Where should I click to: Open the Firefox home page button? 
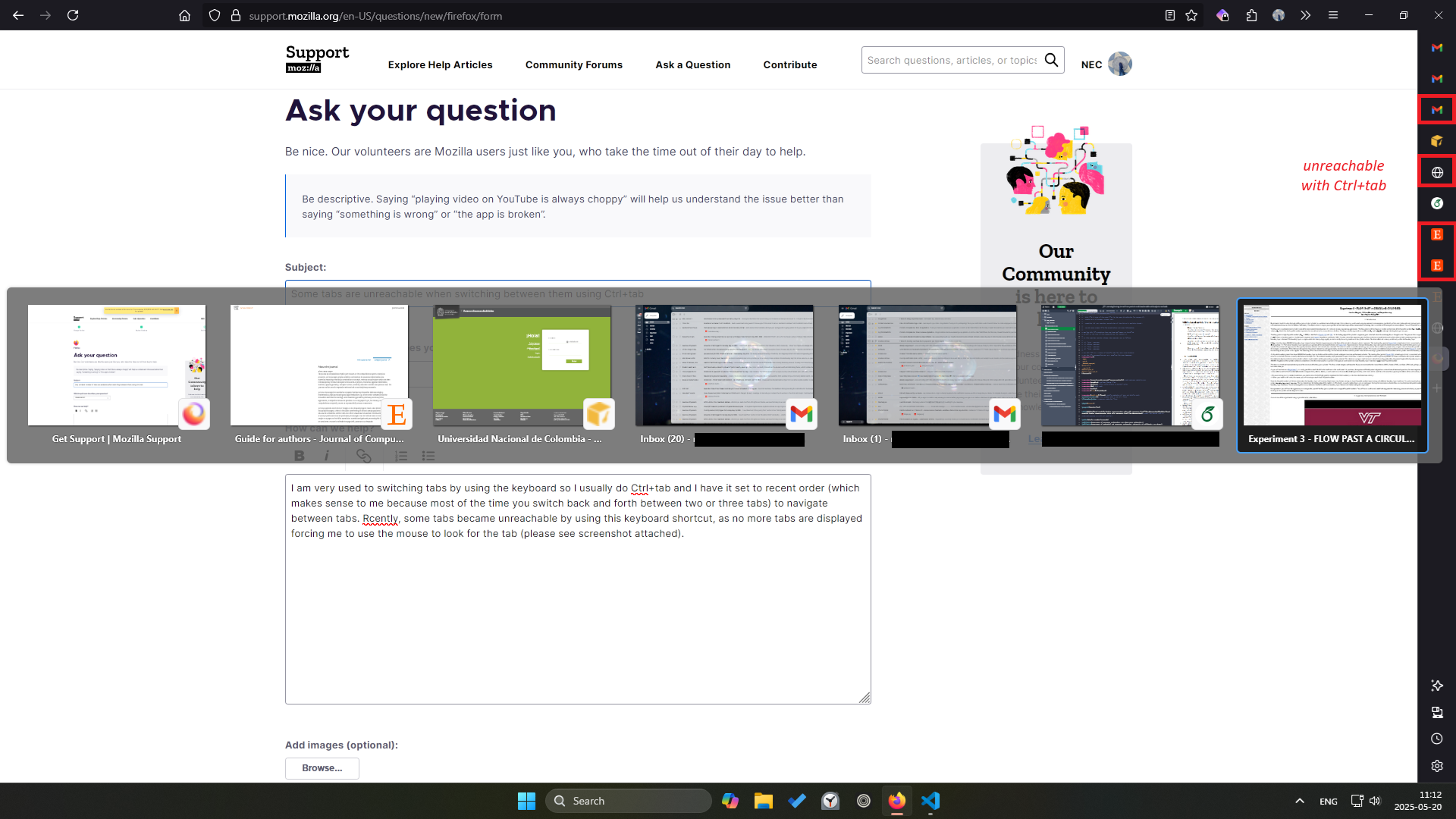click(x=184, y=15)
